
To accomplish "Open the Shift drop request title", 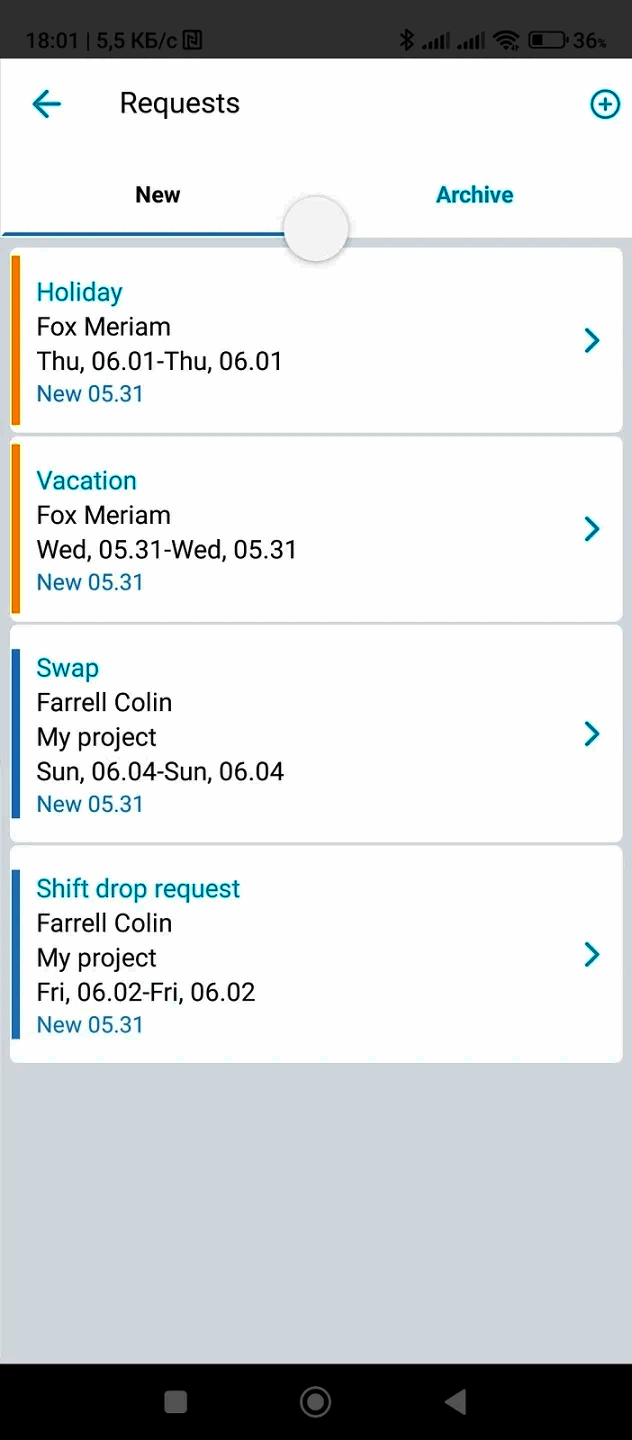I will point(139,889).
